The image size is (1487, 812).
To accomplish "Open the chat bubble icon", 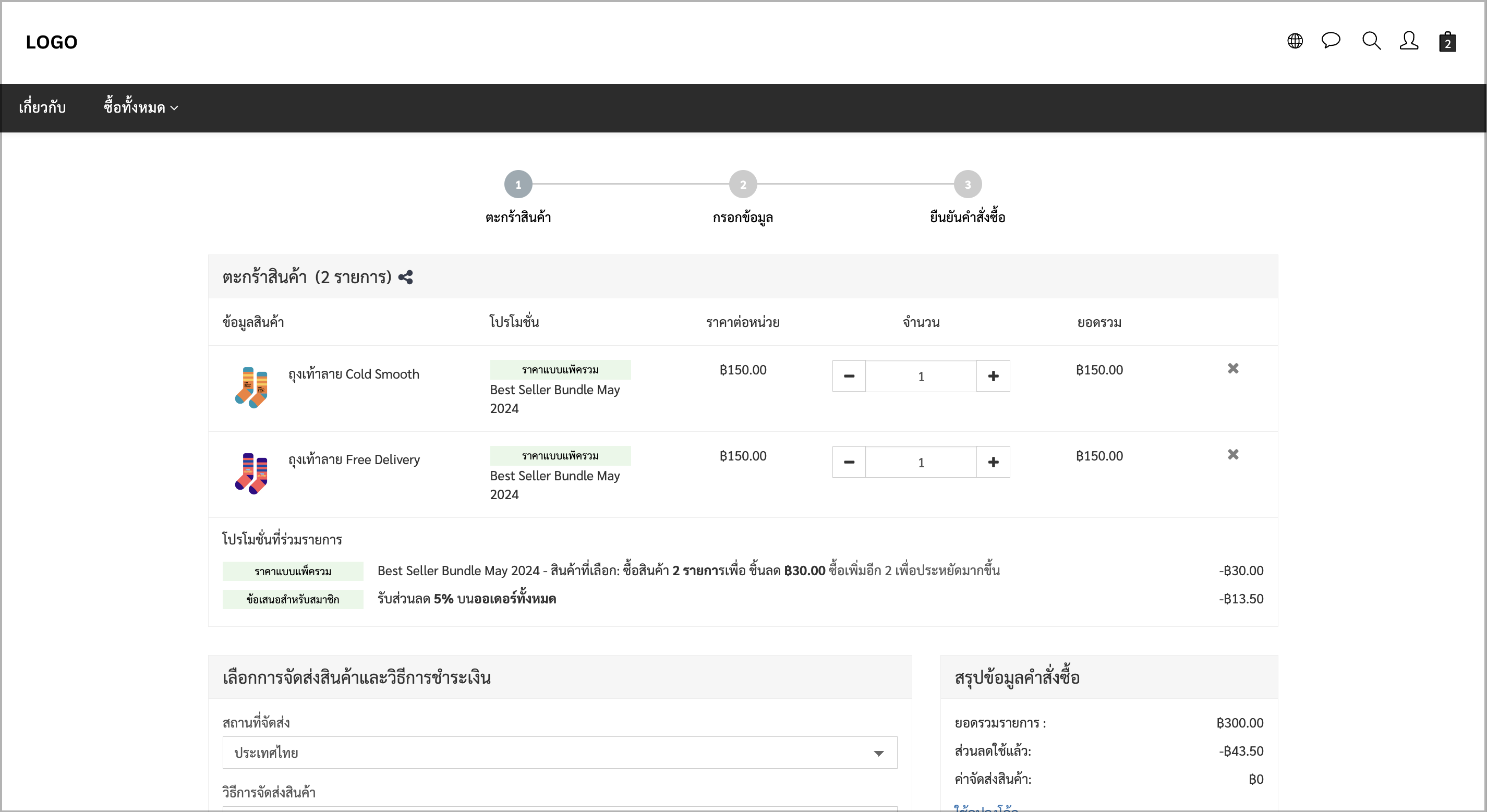I will pos(1331,40).
